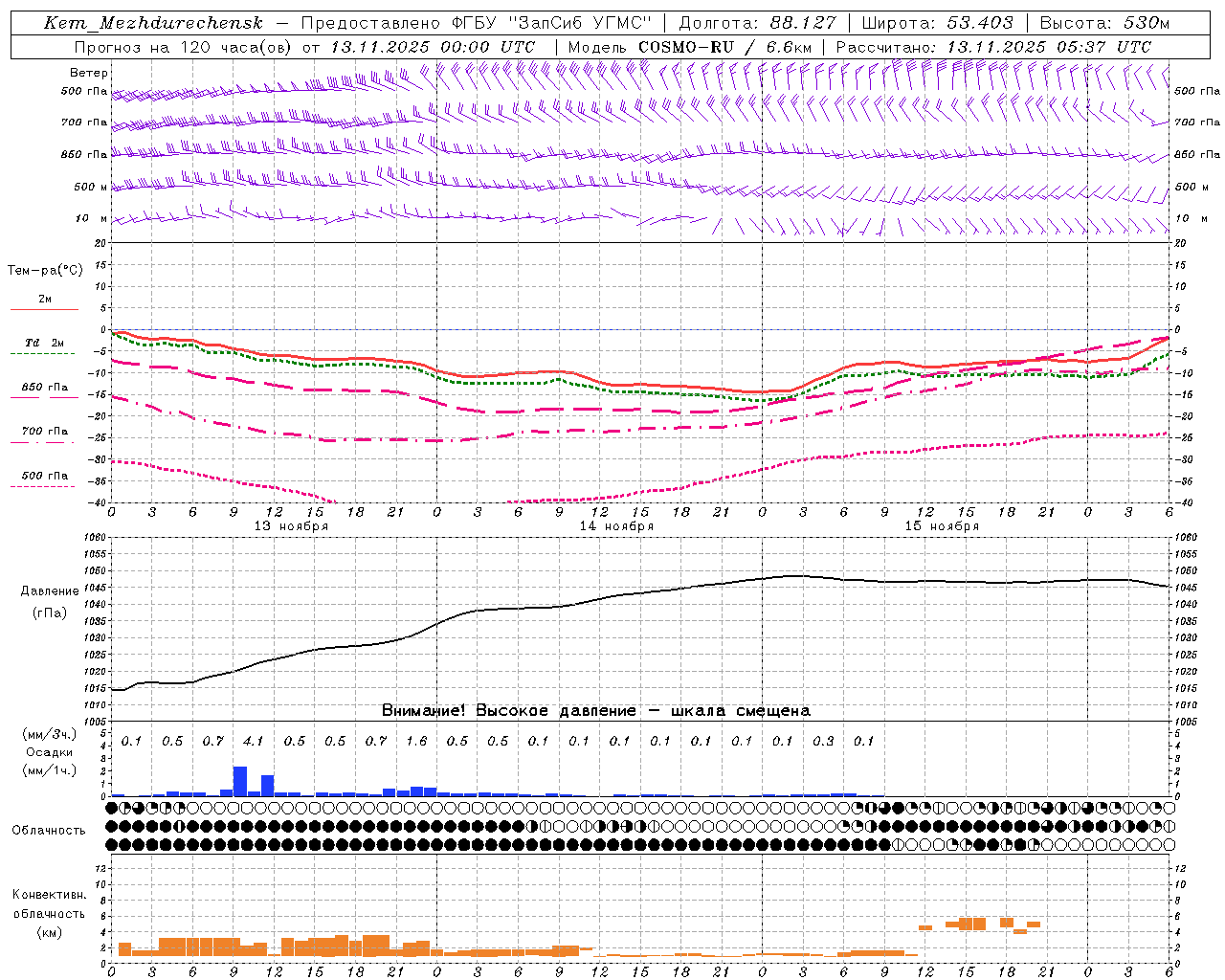Click the elevation text Высота: 530м
The image size is (1225, 980).
point(1104,23)
